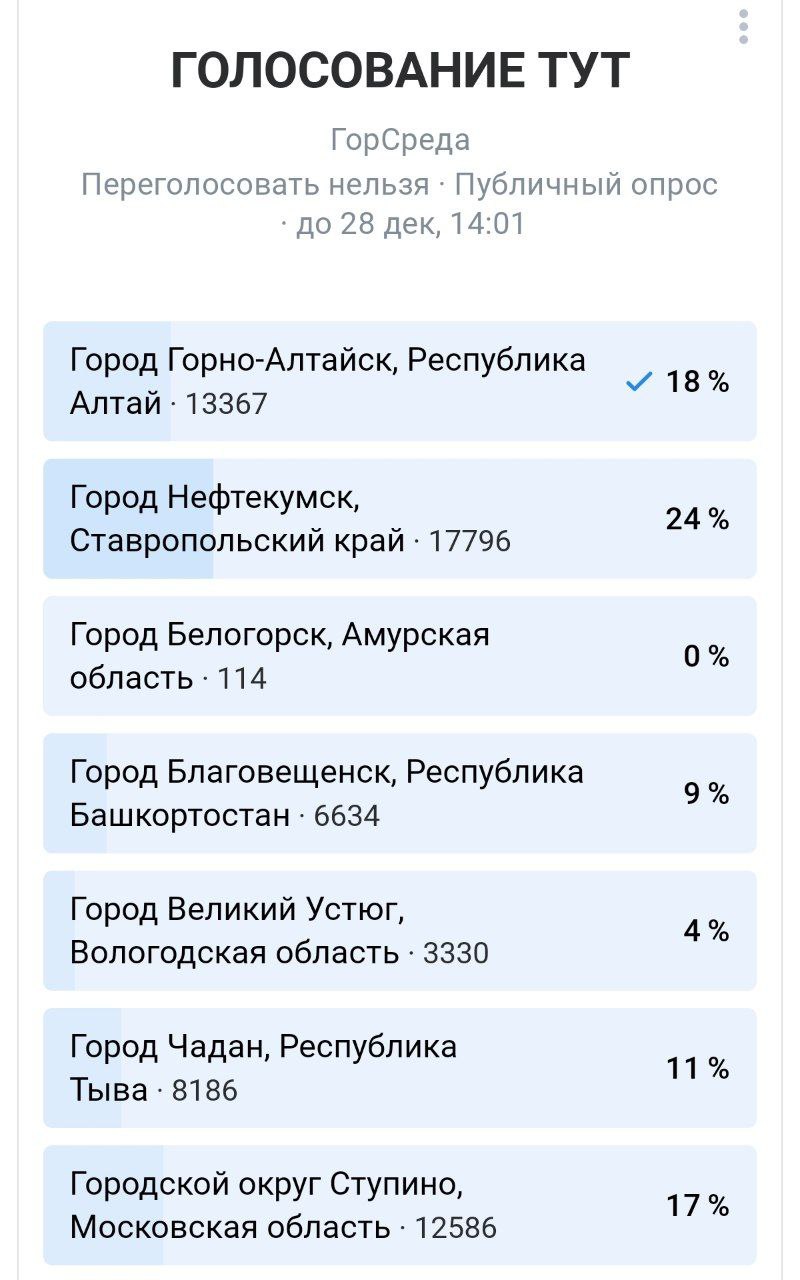Click the 17796 vote count
The image size is (800, 1280).
pos(470,542)
